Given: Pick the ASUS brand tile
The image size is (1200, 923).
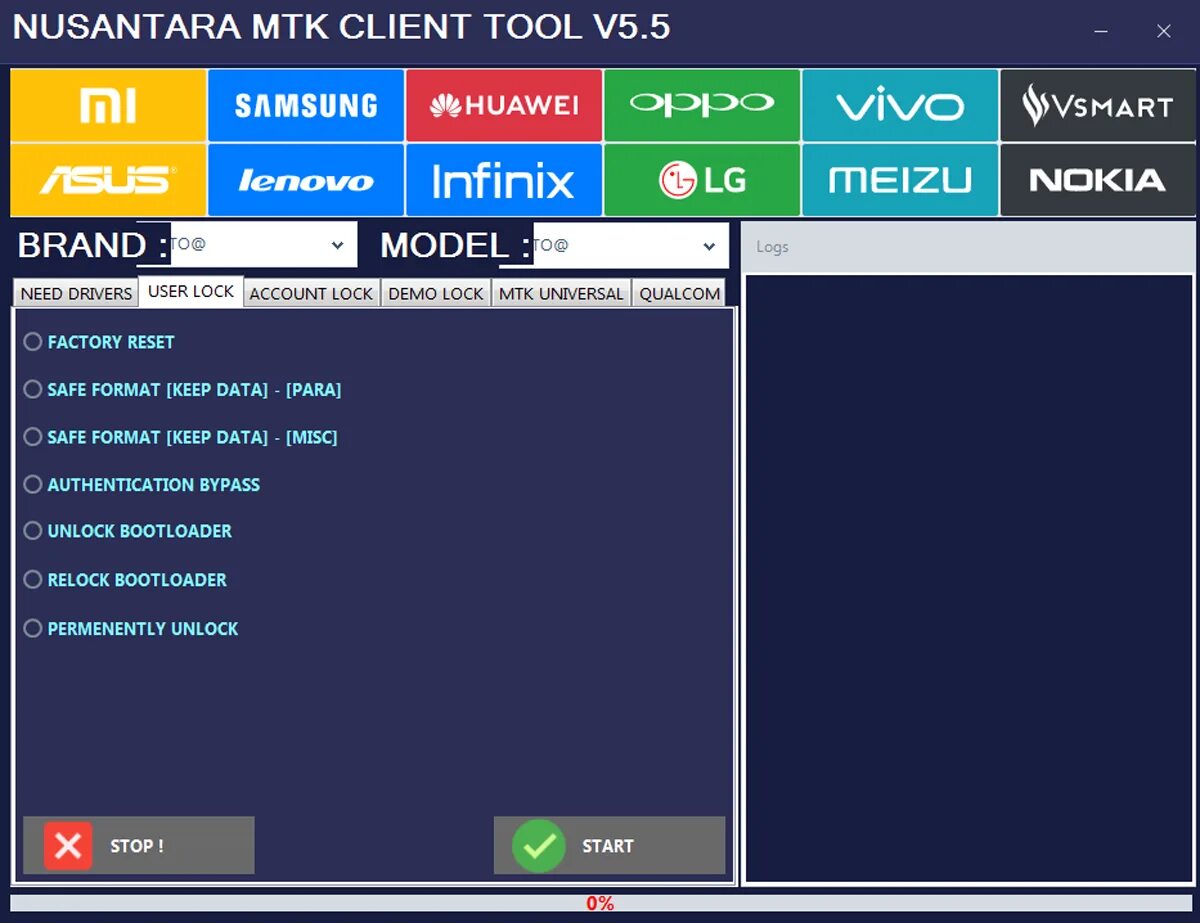Looking at the screenshot, I should pyautogui.click(x=108, y=180).
